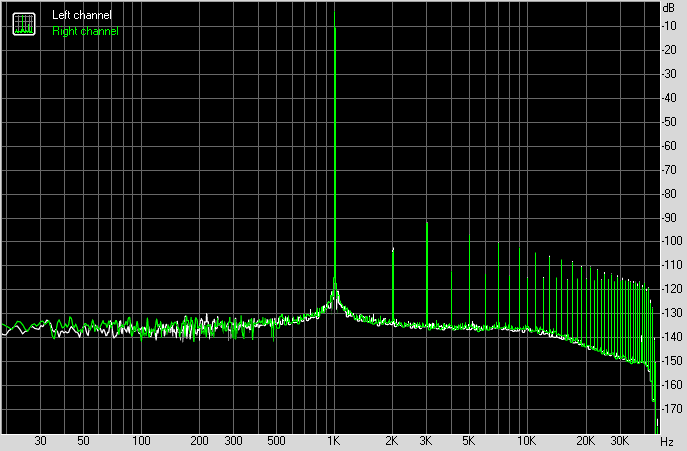This screenshot has width=687, height=451.
Task: Click the -40 dB scale label
Action: (x=669, y=98)
